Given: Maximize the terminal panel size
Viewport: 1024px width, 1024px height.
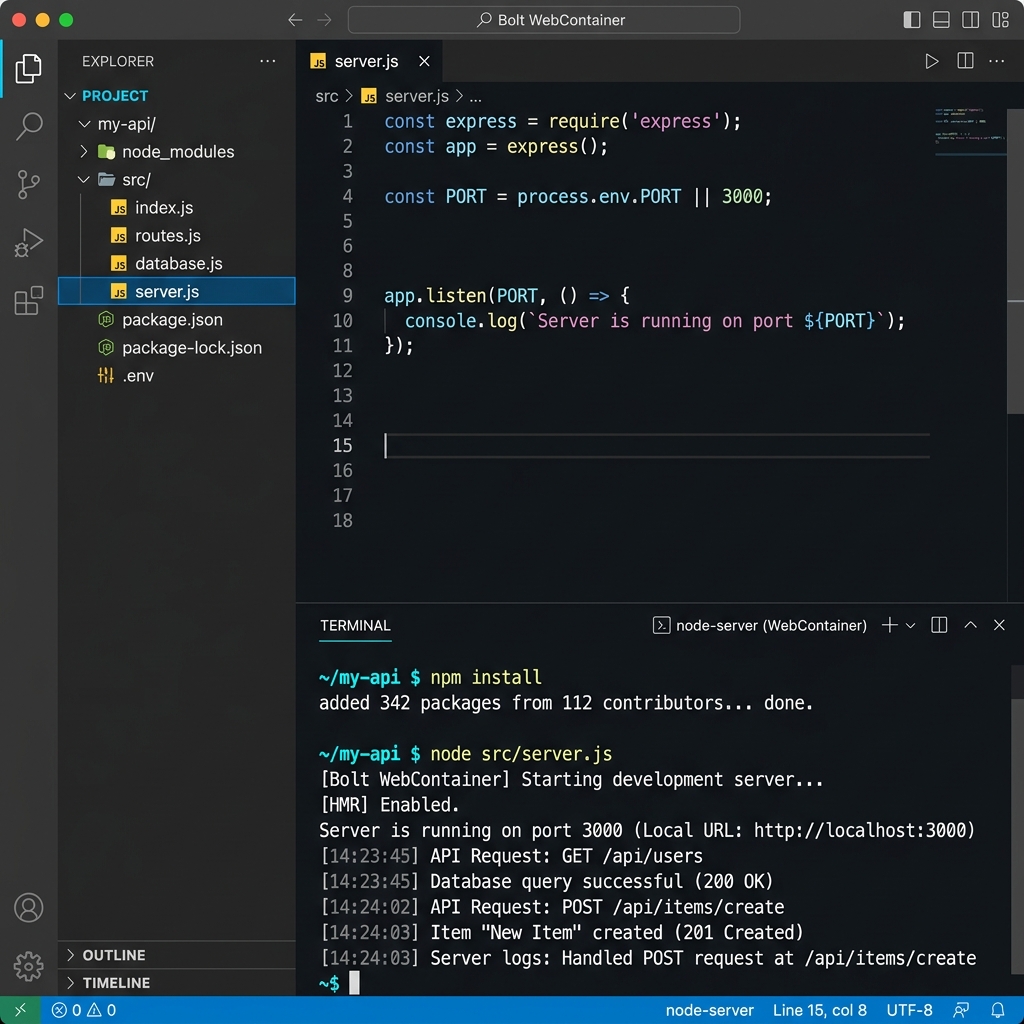Looking at the screenshot, I should [x=970, y=625].
